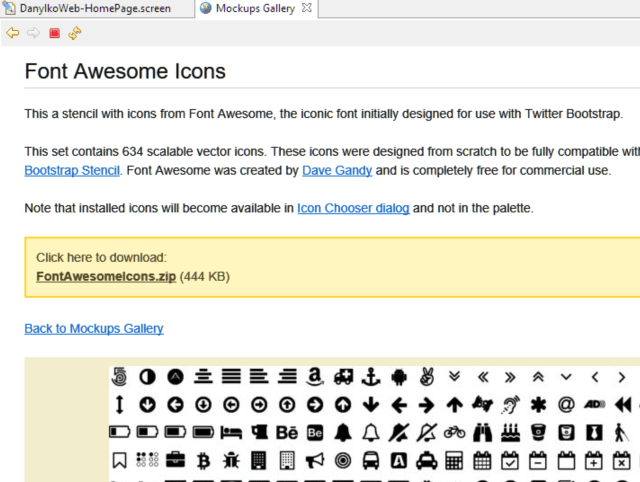This screenshot has height=482, width=640.
Task: Click the blind person with cane icon
Action: click(622, 433)
